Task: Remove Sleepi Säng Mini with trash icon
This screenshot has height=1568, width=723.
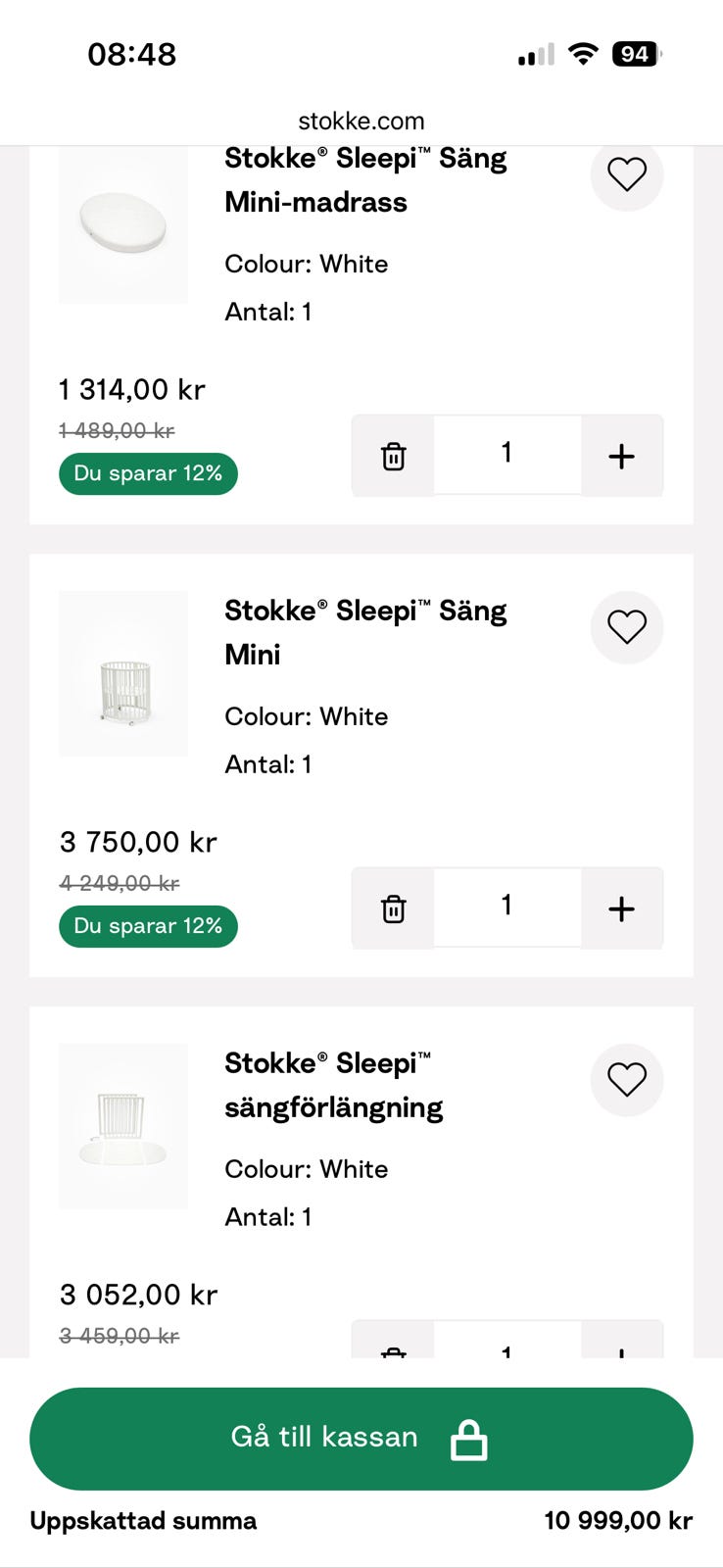Action: [393, 908]
